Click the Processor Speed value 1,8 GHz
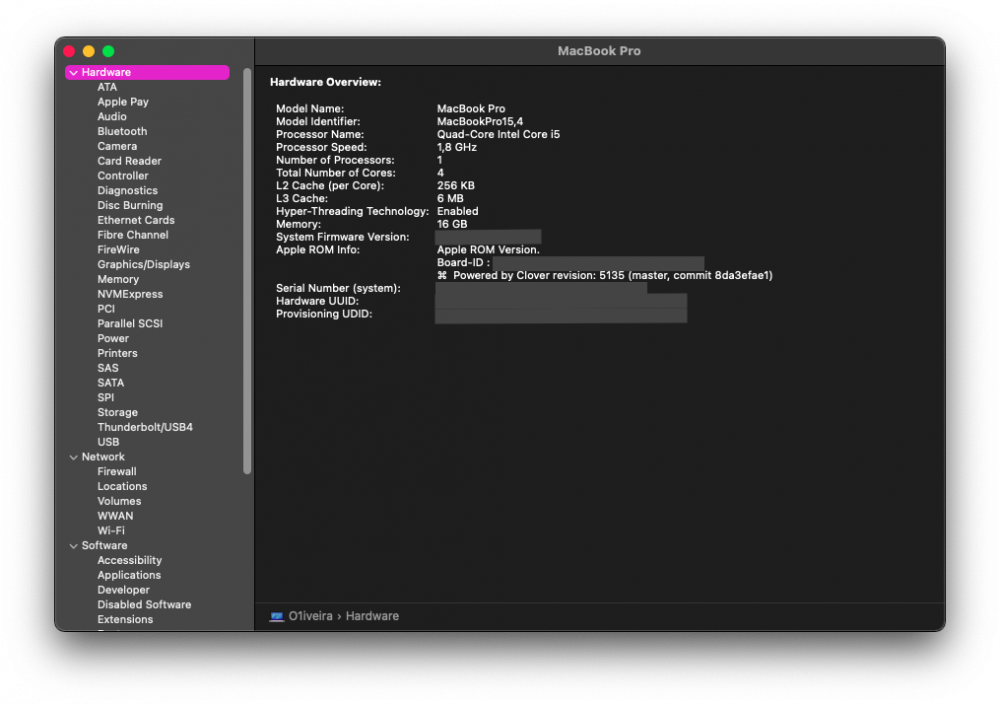The height and width of the screenshot is (704, 1000). pos(457,147)
